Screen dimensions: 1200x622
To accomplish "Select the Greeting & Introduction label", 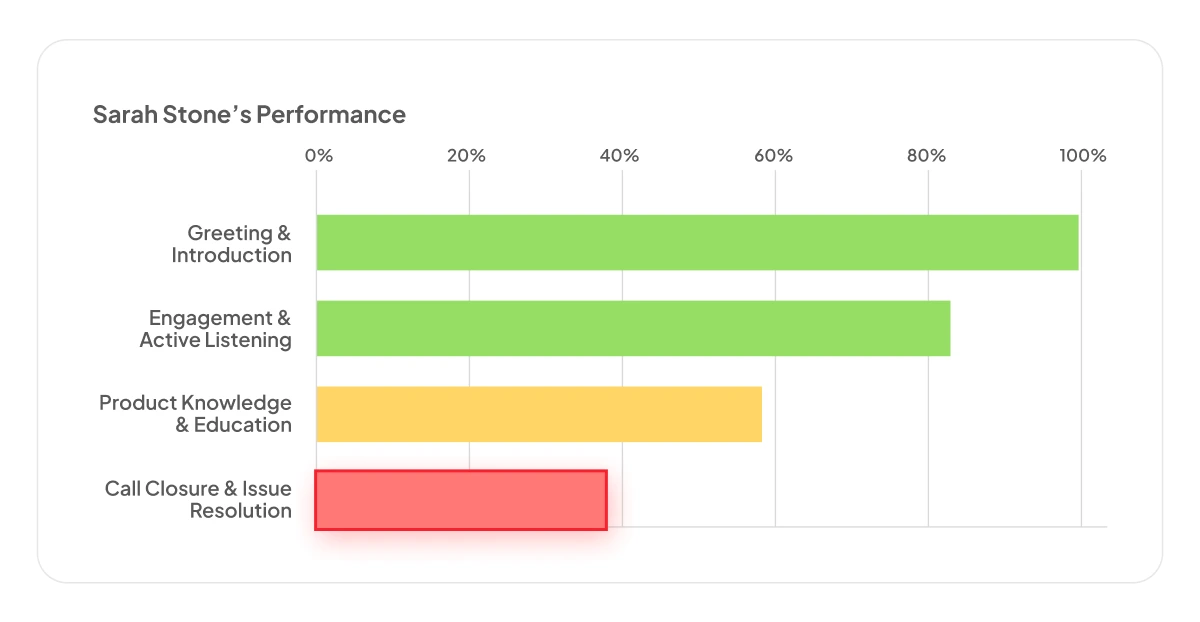I will point(232,244).
